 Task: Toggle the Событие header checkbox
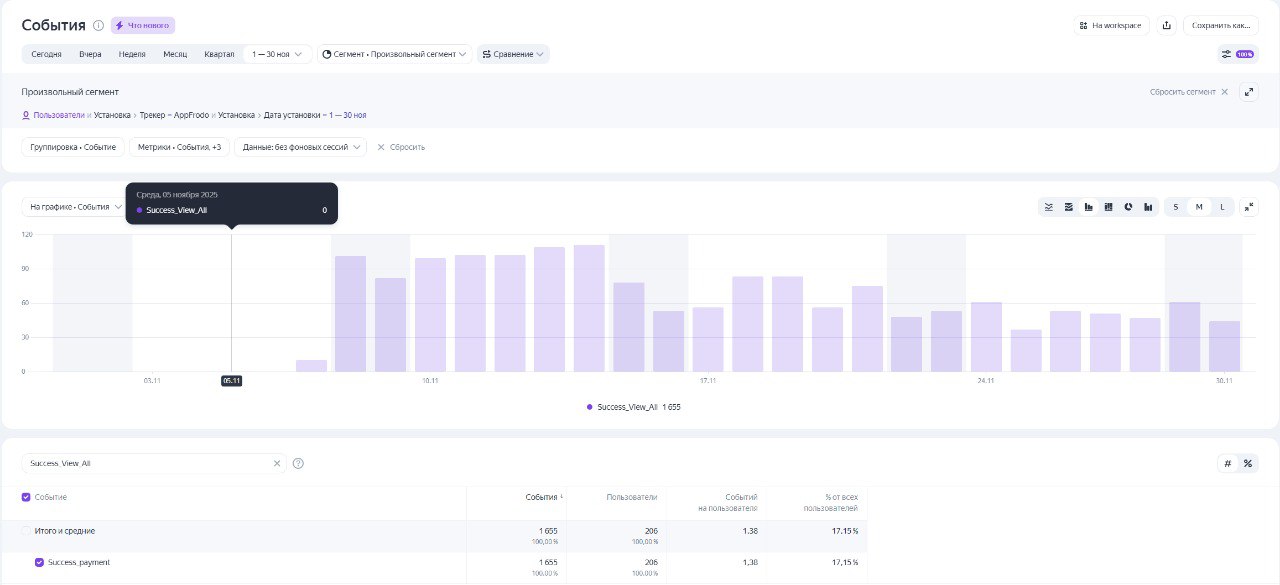pyautogui.click(x=26, y=497)
